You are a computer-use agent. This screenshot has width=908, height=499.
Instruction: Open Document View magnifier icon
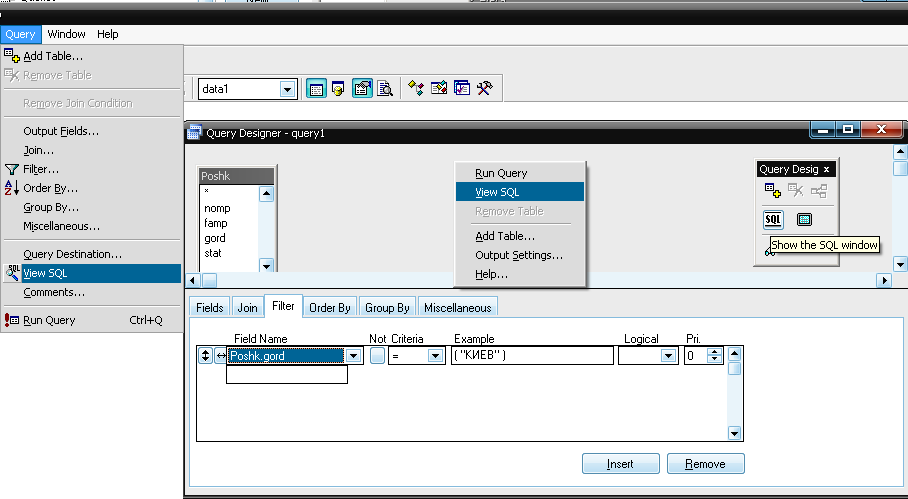pos(385,89)
